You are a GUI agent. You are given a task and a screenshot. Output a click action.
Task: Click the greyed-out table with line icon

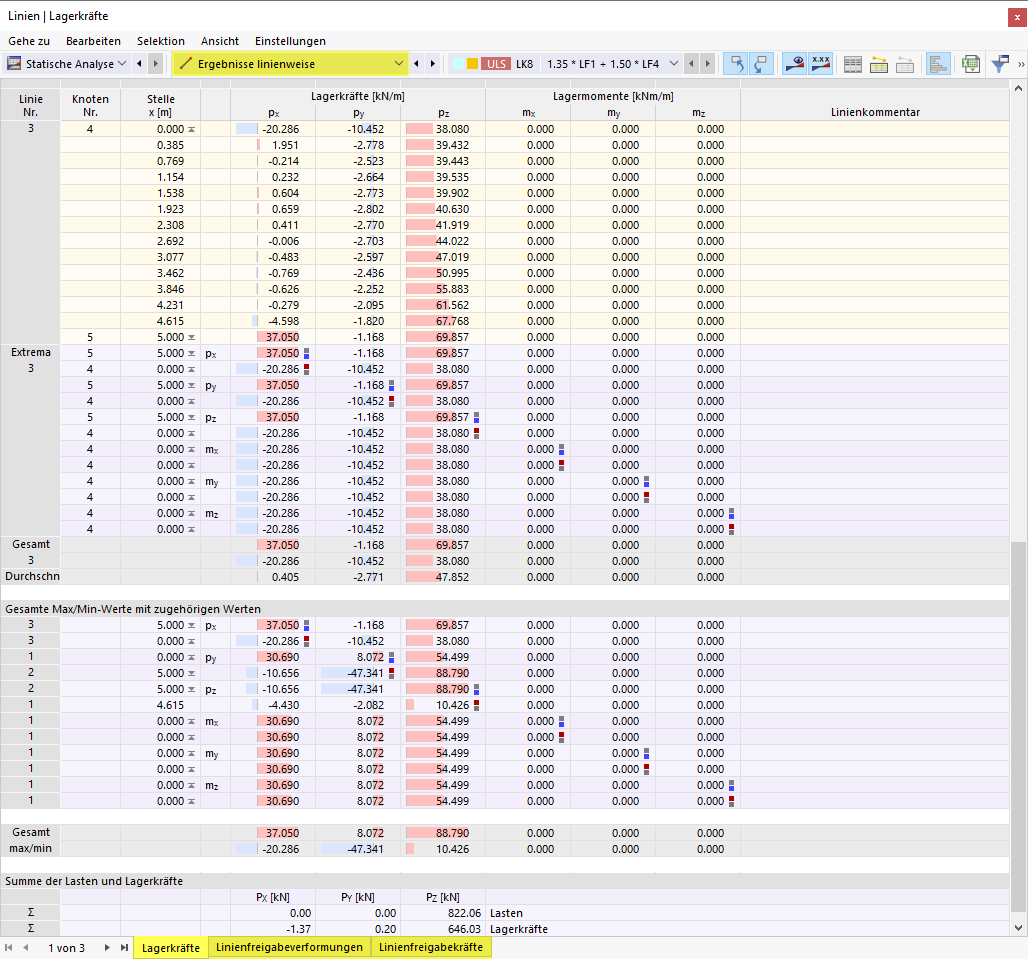905,64
